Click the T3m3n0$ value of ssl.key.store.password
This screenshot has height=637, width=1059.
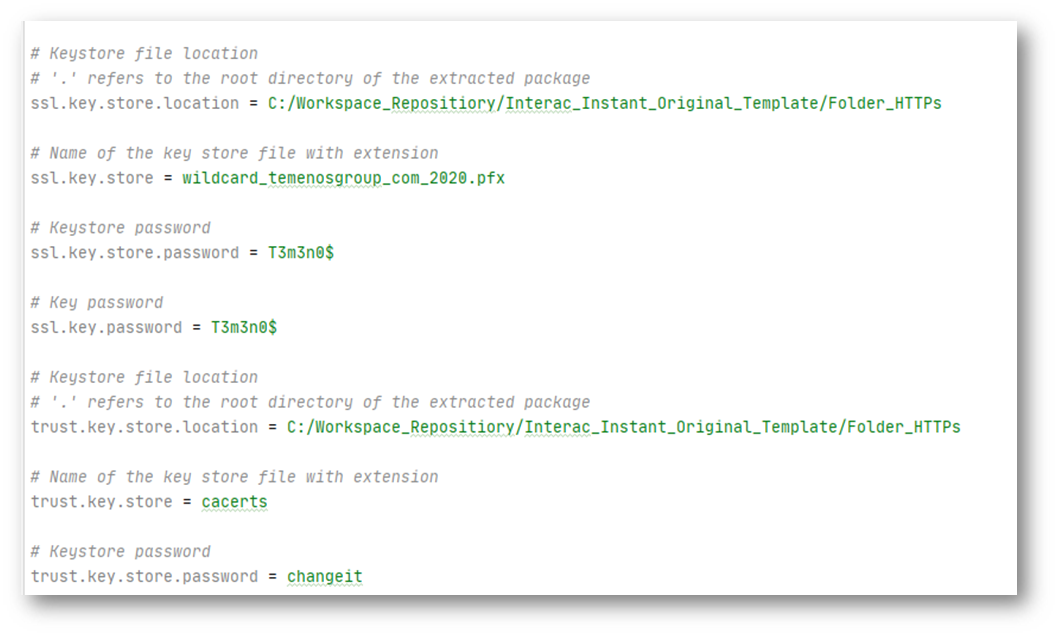[300, 253]
